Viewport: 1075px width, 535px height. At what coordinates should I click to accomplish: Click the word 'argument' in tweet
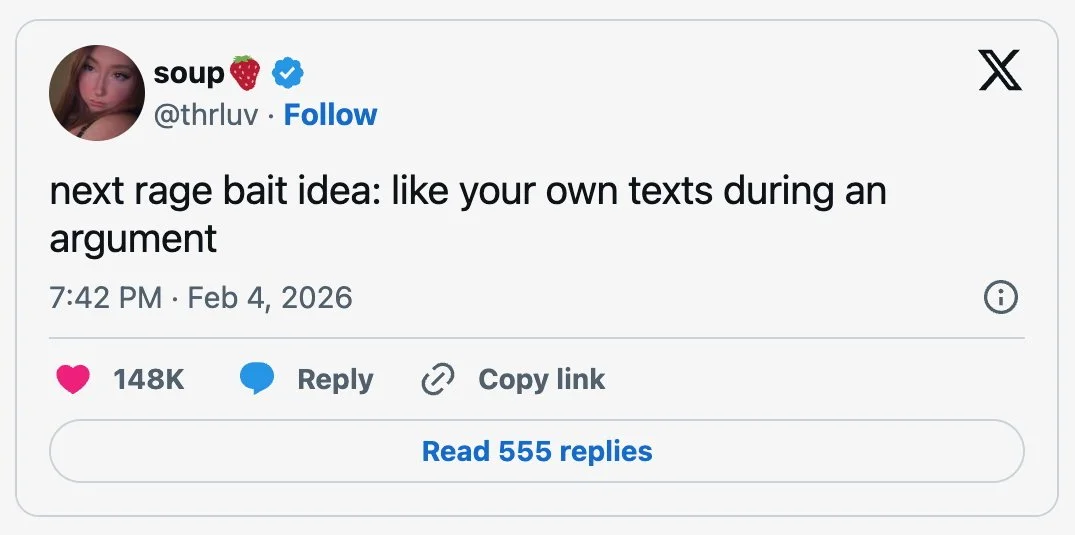pyautogui.click(x=133, y=238)
